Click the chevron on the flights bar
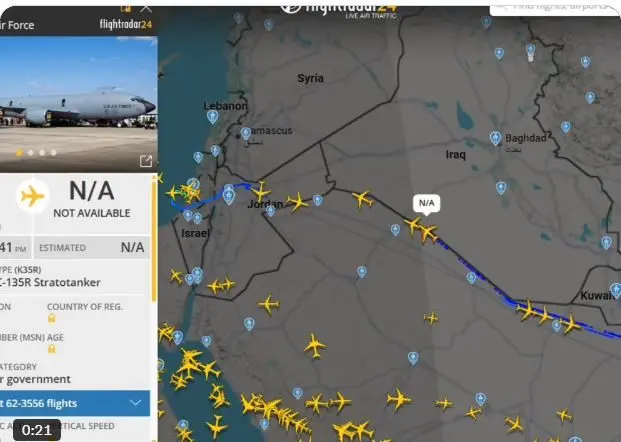The image size is (621, 442). pyautogui.click(x=135, y=403)
